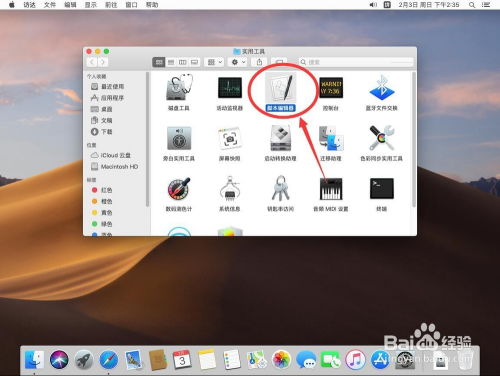Viewport: 500px width, 376px height.
Task: Open FaceTime from the Dock
Action: click(330, 360)
